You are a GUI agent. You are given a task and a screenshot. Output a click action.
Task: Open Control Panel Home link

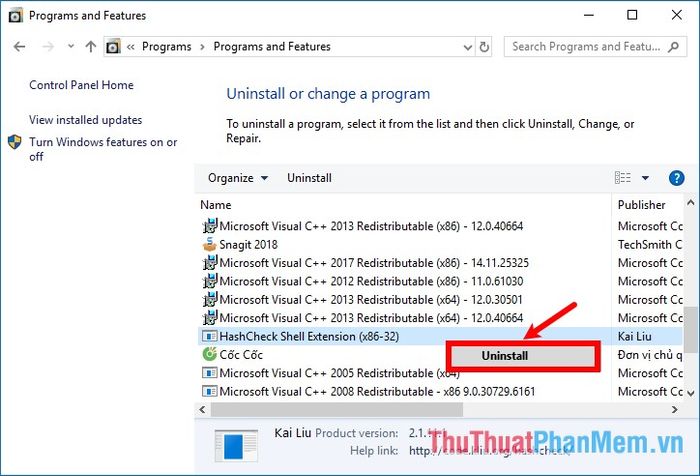[81, 85]
